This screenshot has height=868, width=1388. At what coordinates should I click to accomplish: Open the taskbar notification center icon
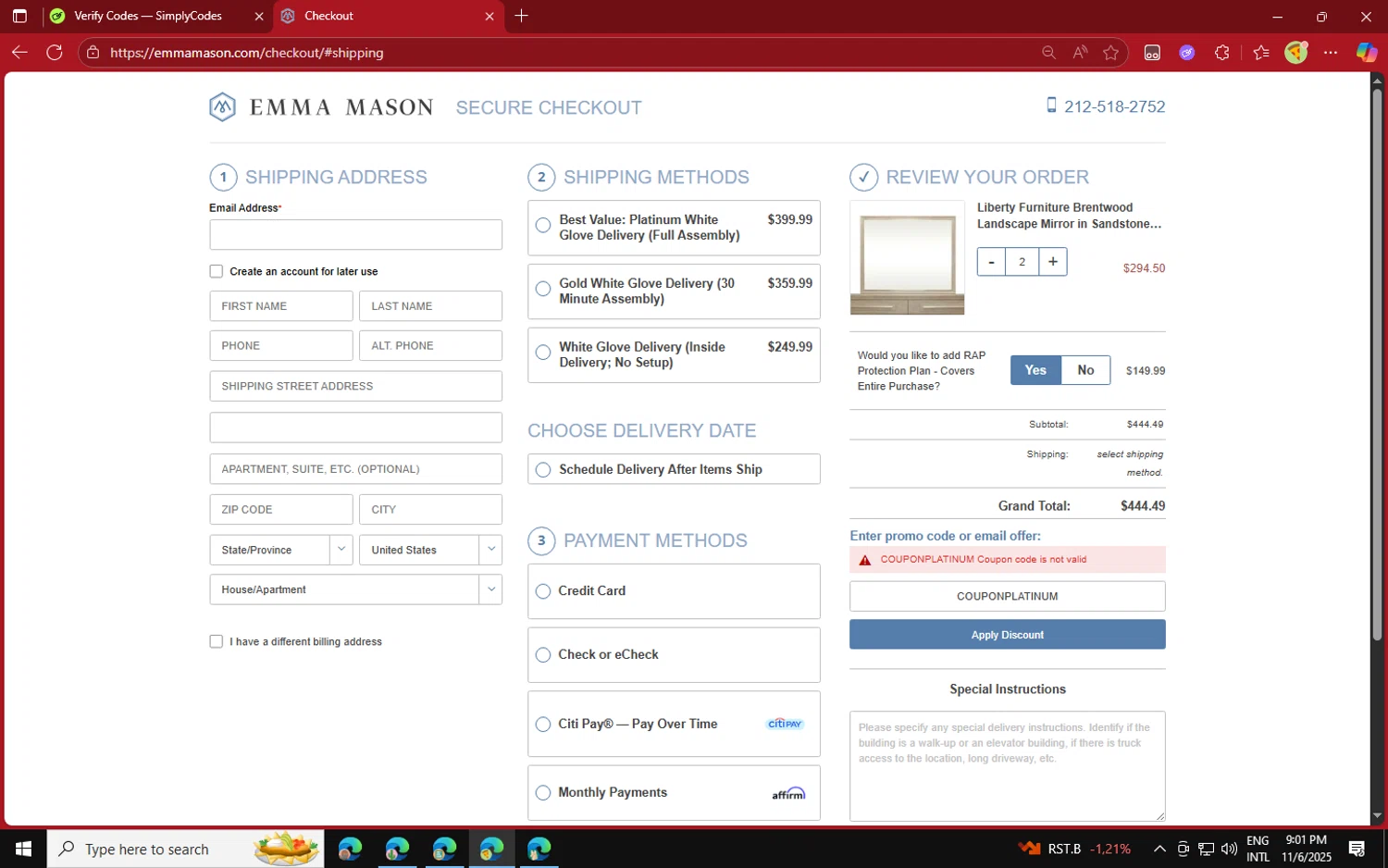click(x=1357, y=849)
